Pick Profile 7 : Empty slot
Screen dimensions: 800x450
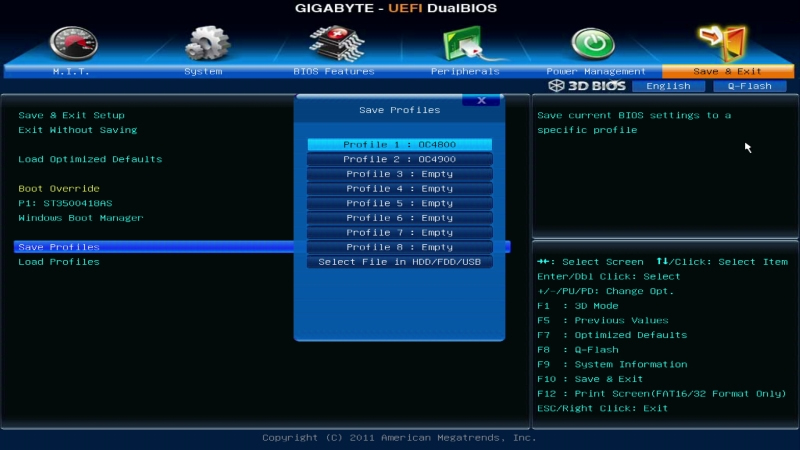pos(399,233)
